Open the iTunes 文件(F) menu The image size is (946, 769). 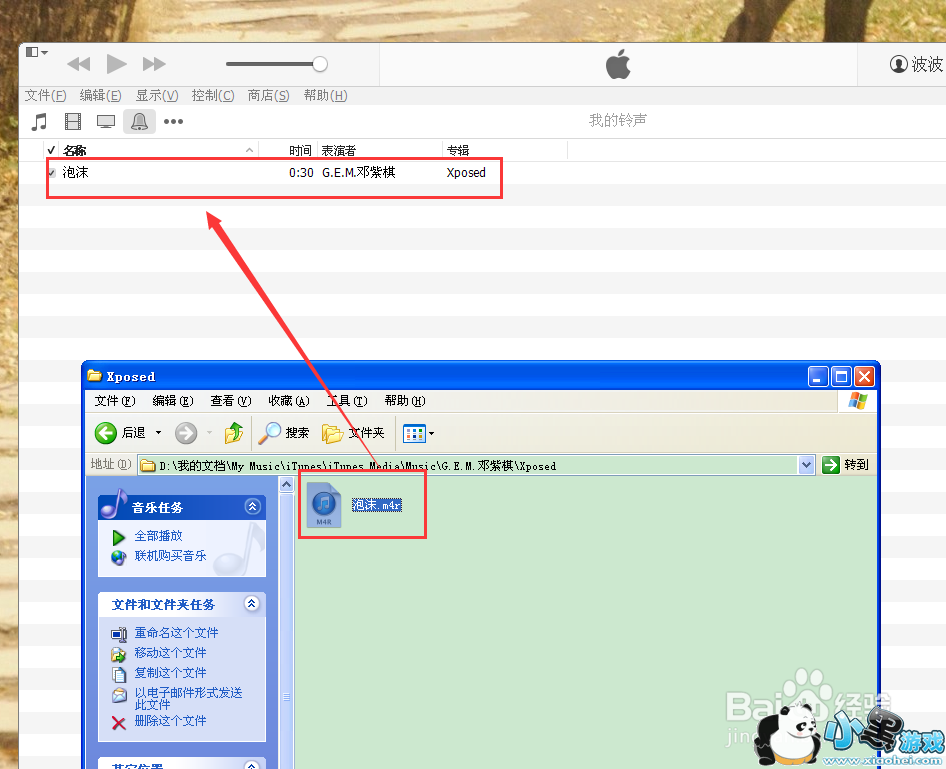click(45, 95)
